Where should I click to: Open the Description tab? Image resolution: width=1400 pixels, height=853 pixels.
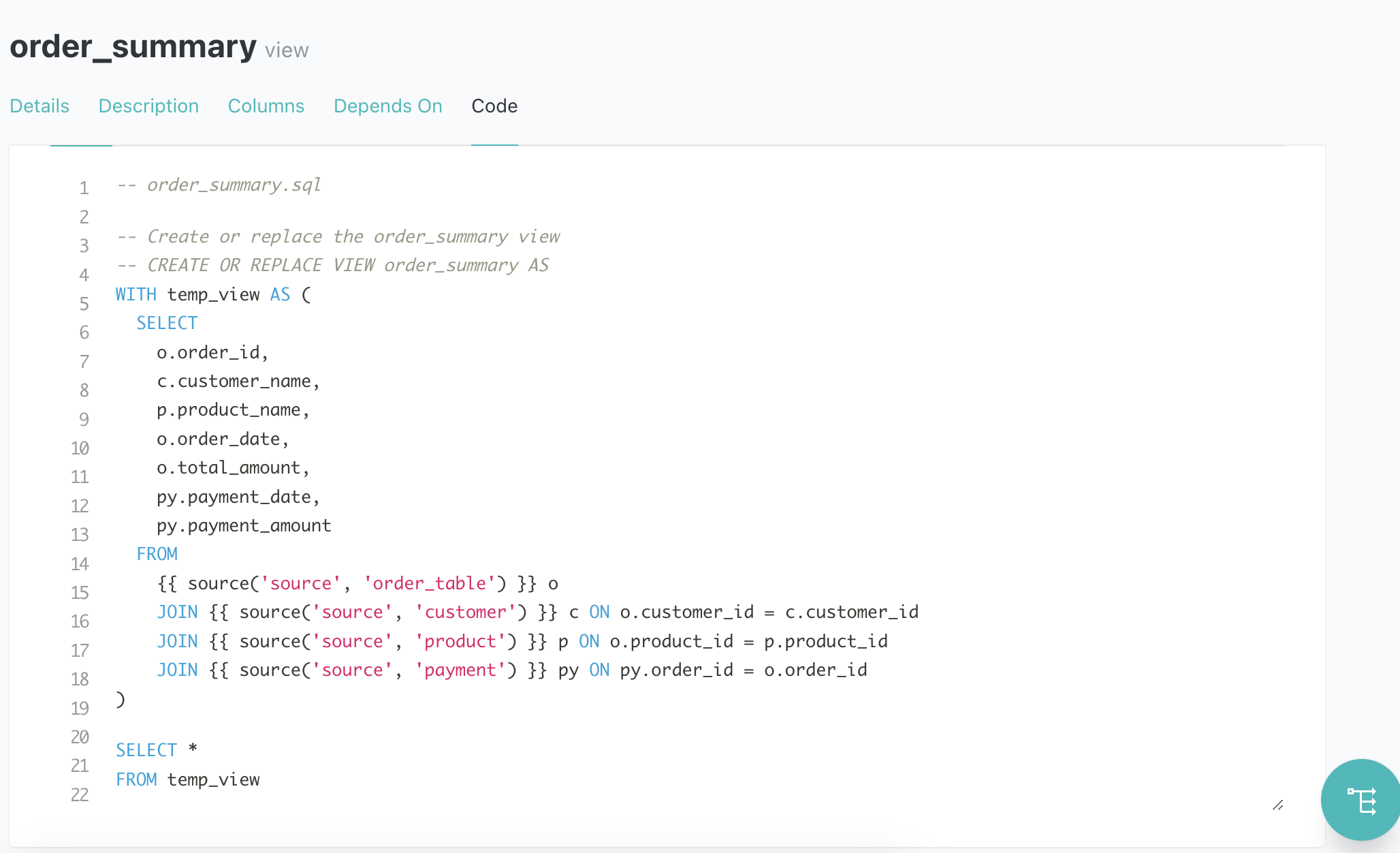pyautogui.click(x=148, y=106)
